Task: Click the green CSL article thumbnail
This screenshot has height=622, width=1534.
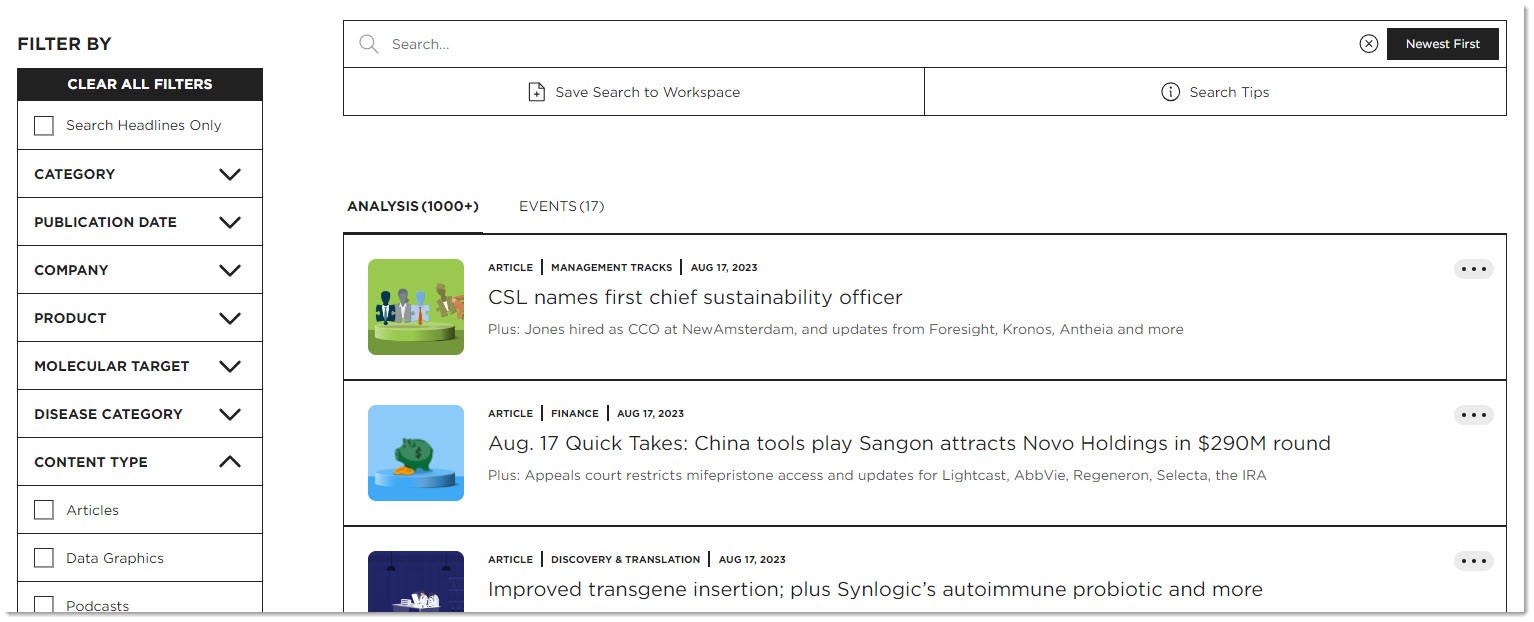Action: coord(416,307)
